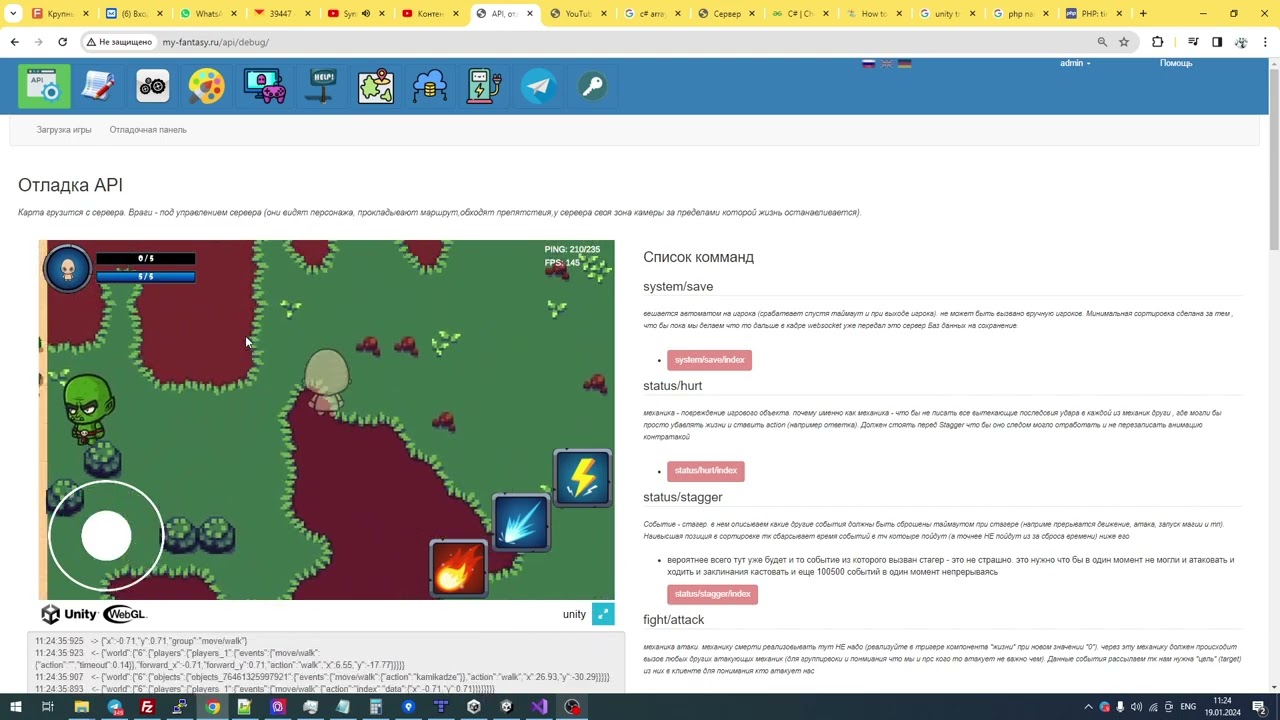Viewport: 1280px width, 720px height.
Task: Cast the lightning bolt skill in game
Action: (x=582, y=478)
